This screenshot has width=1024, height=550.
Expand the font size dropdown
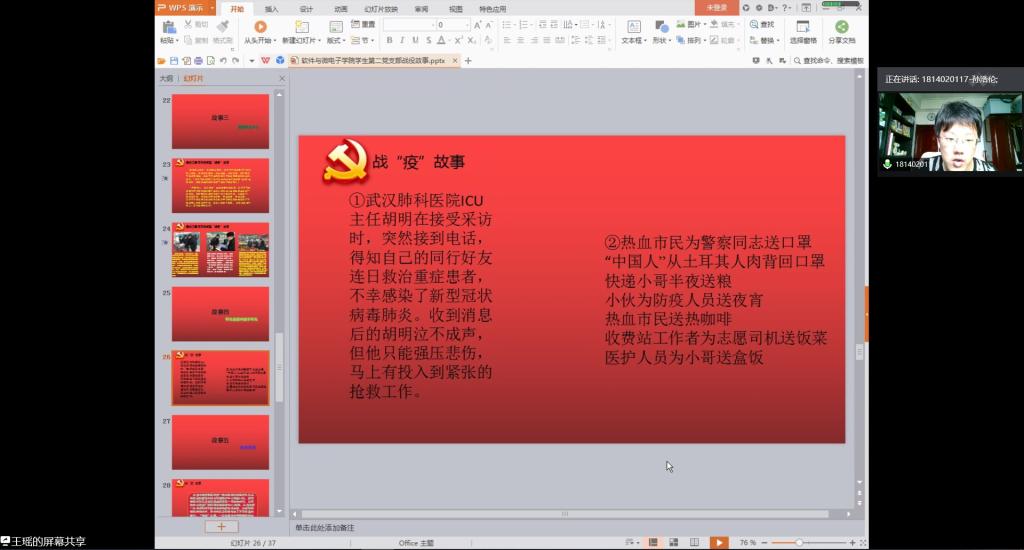(x=466, y=25)
